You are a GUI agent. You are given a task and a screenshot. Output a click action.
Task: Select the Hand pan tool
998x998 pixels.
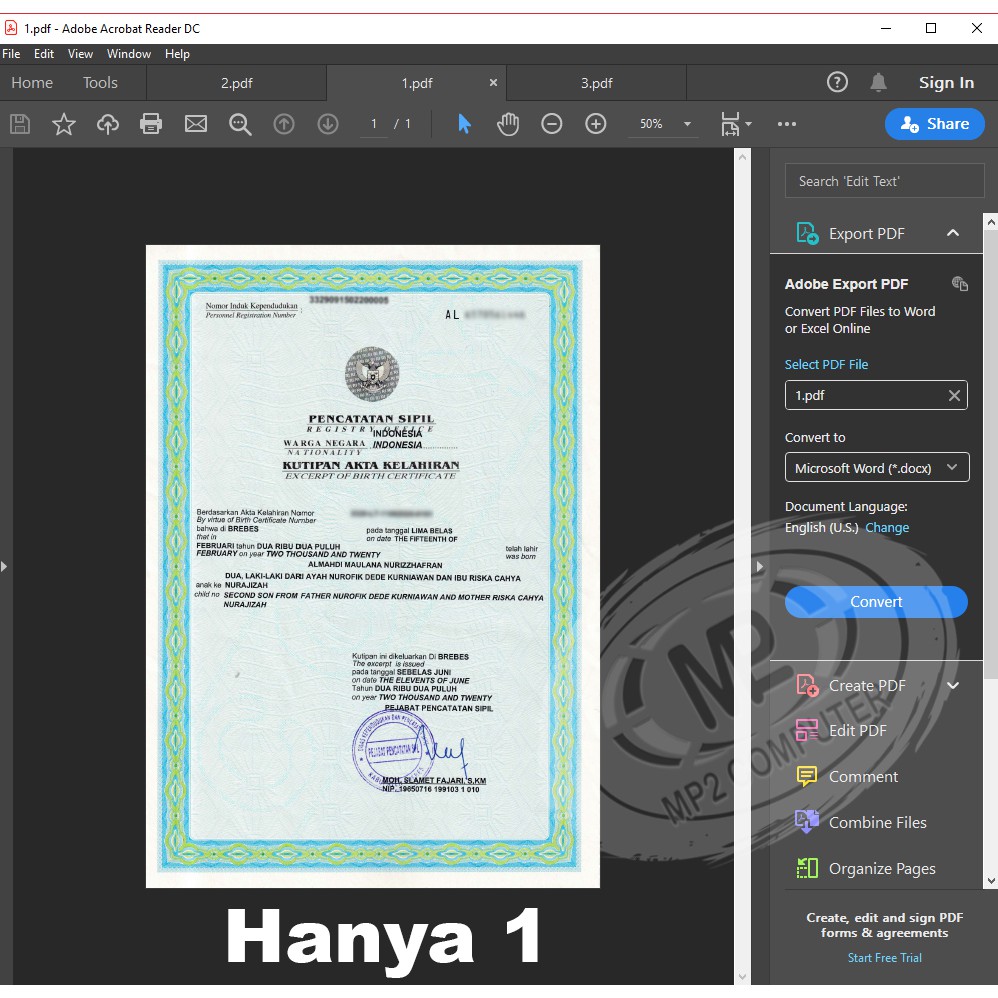tap(508, 124)
